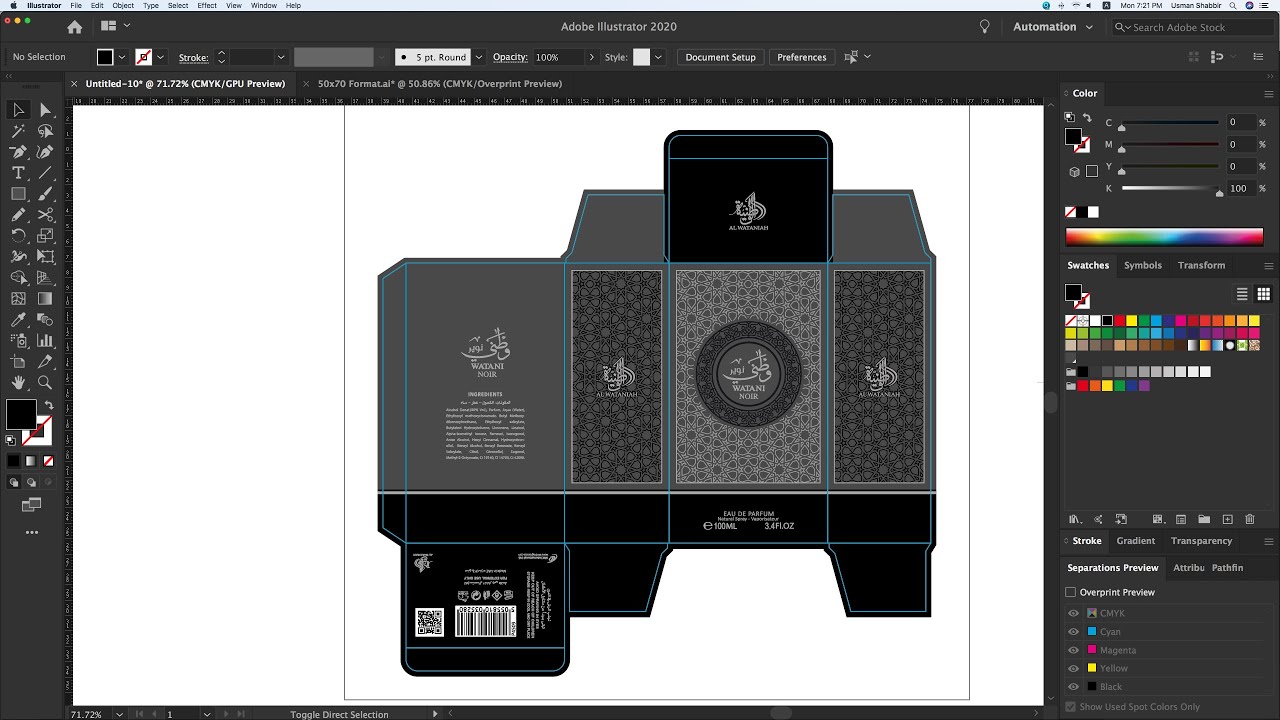Select the Artboard tool

point(18,362)
